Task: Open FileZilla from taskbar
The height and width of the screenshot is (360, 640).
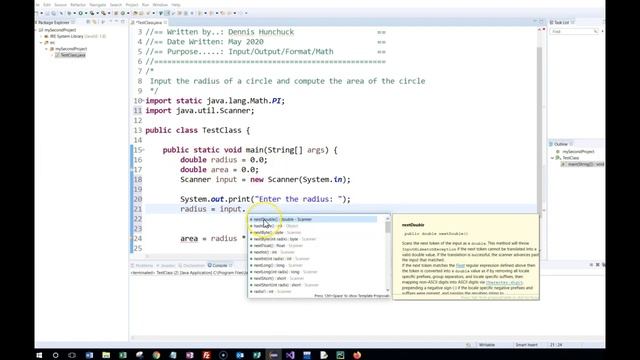Action: click(207, 355)
